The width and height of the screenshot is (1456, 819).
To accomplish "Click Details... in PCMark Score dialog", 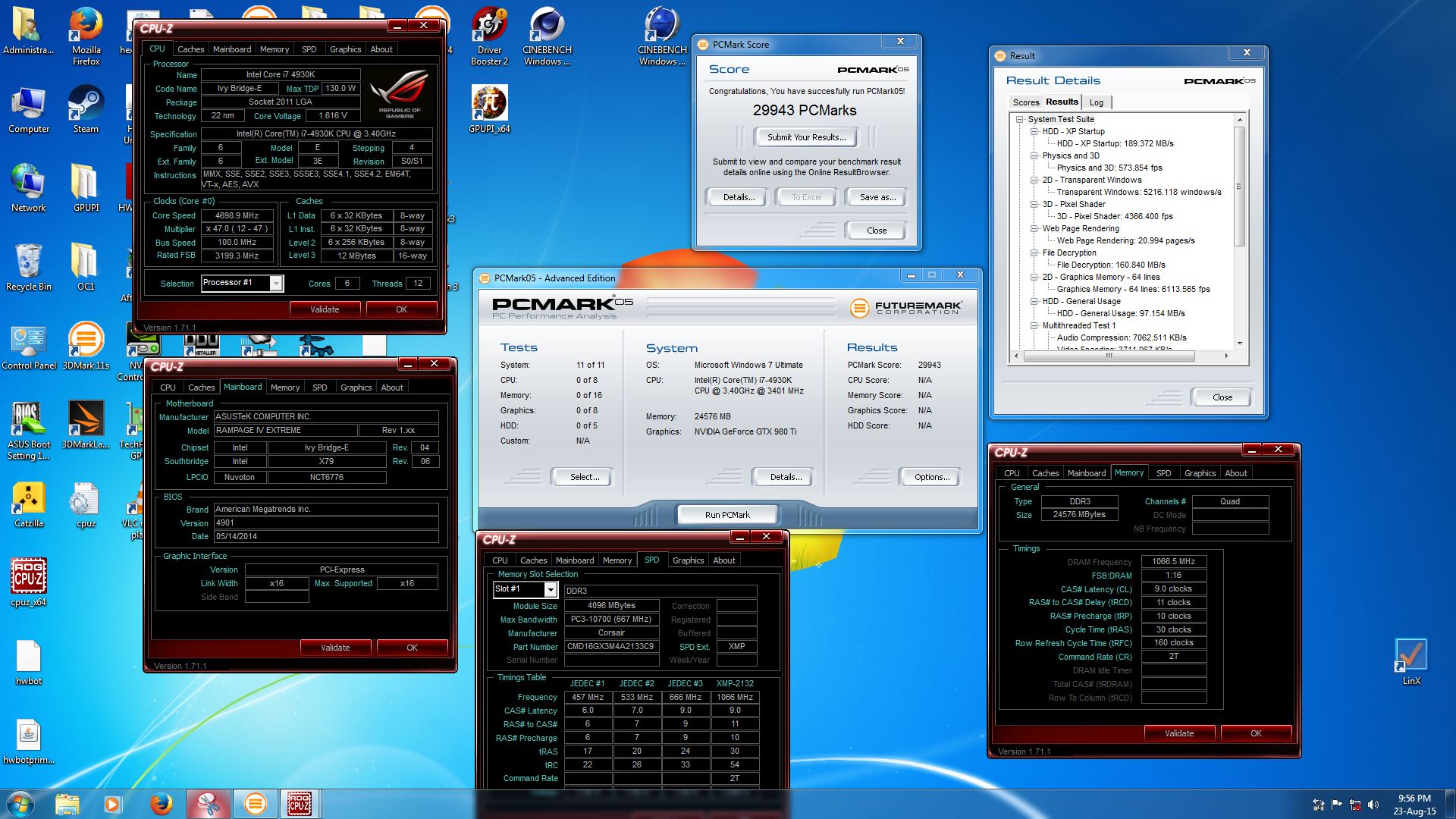I will (739, 197).
